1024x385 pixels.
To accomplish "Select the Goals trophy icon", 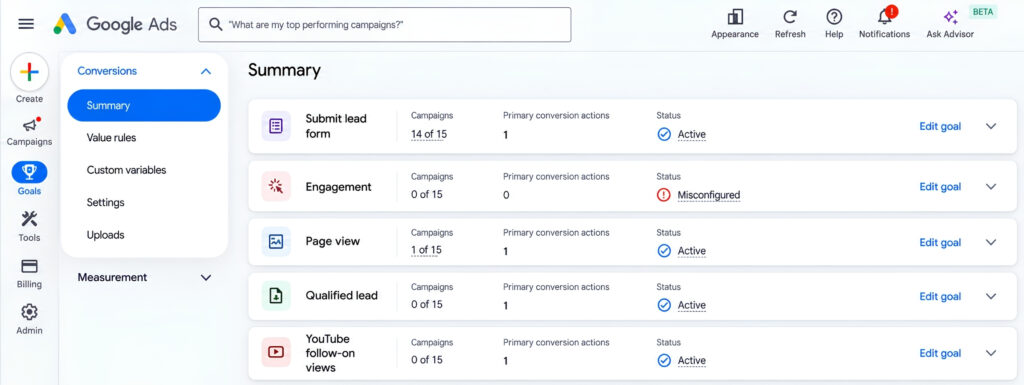I will pos(29,172).
